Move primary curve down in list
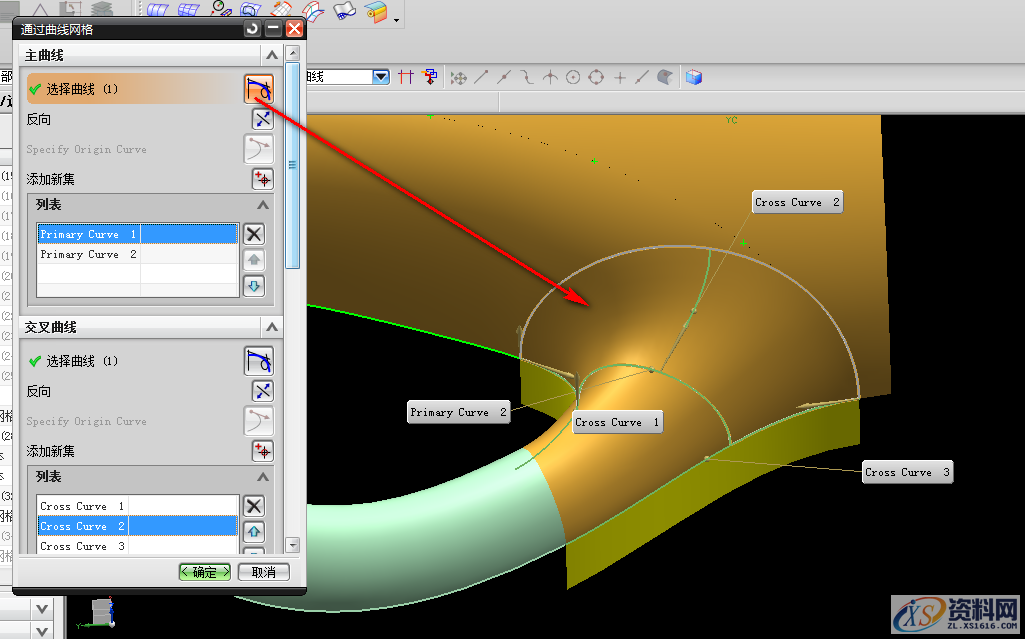Image resolution: width=1025 pixels, height=639 pixels. 254,287
